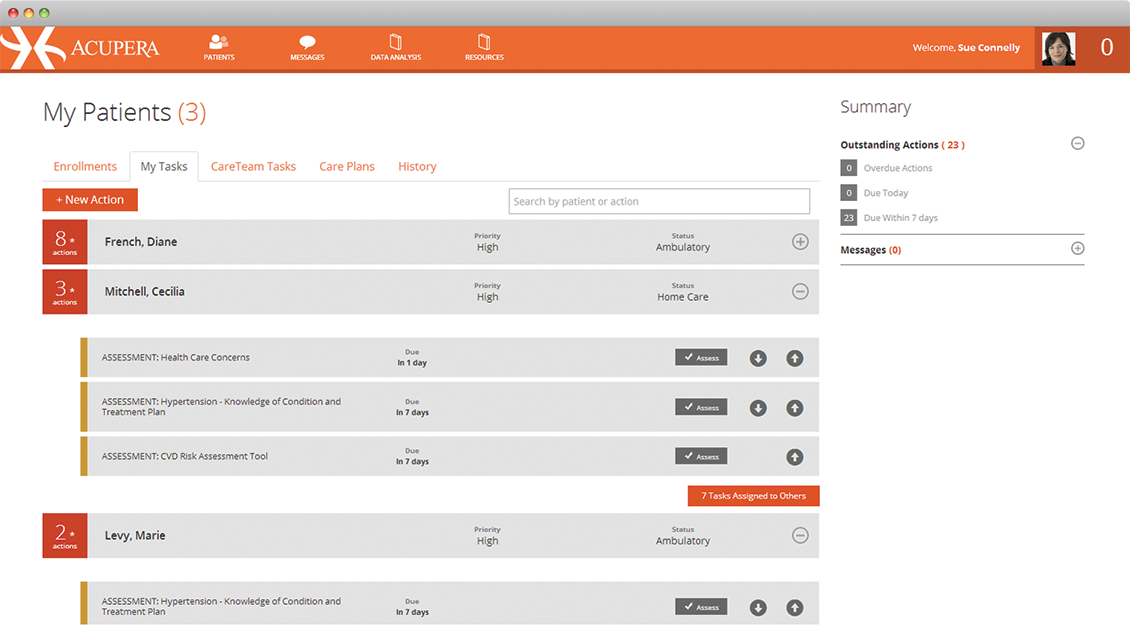The image size is (1130, 637).
Task: Move CVD Risk Assessment Tool up
Action: coord(795,457)
